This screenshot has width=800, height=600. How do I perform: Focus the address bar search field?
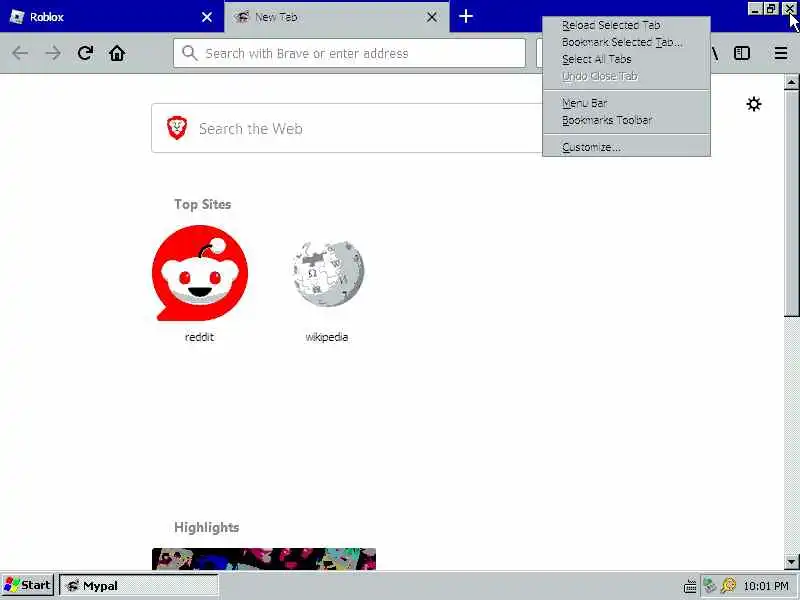[349, 53]
